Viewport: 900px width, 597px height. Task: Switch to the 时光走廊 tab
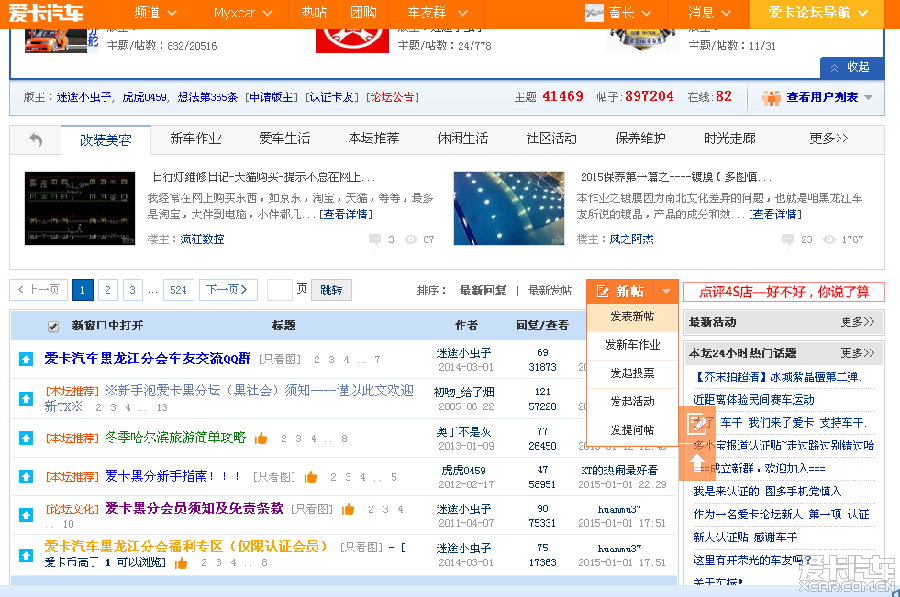pyautogui.click(x=730, y=138)
